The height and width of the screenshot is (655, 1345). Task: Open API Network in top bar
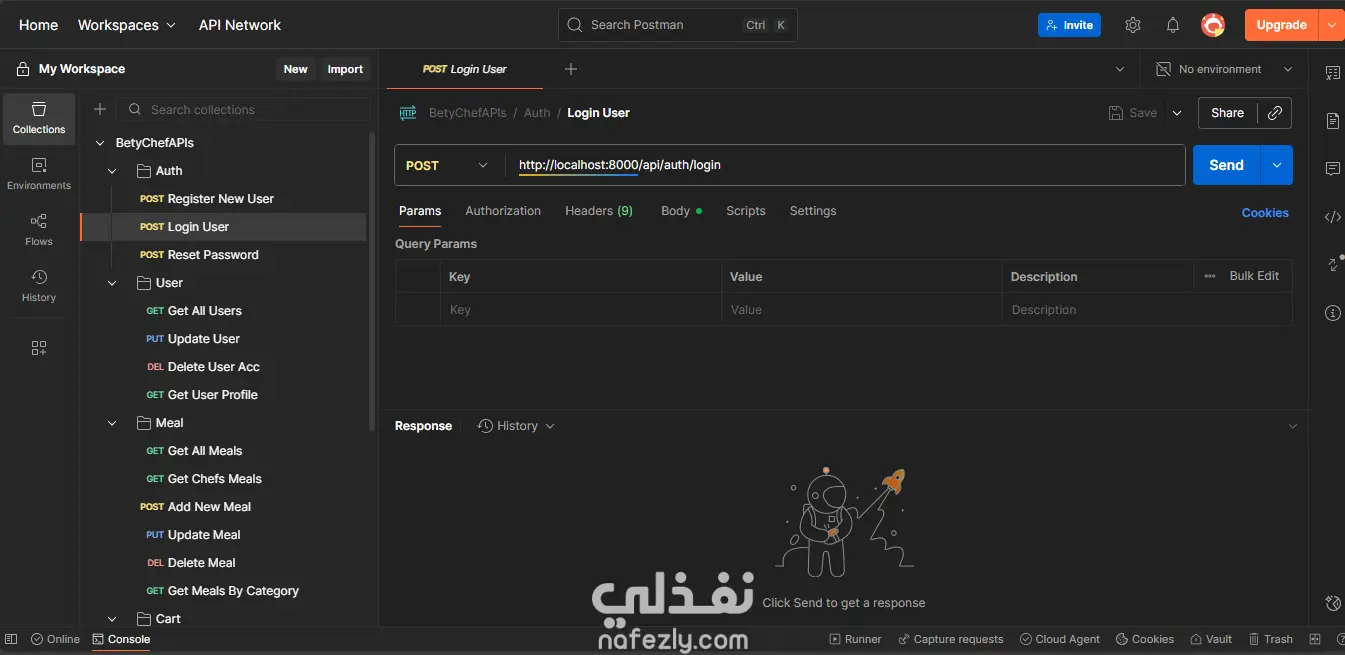pos(240,25)
